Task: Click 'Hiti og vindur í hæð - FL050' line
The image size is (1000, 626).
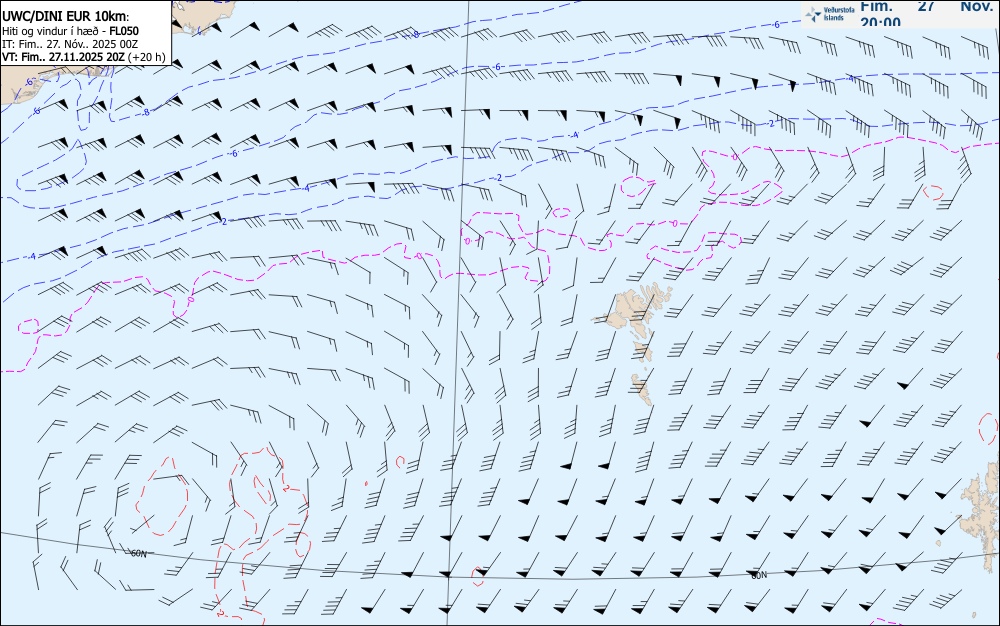Action: point(70,31)
